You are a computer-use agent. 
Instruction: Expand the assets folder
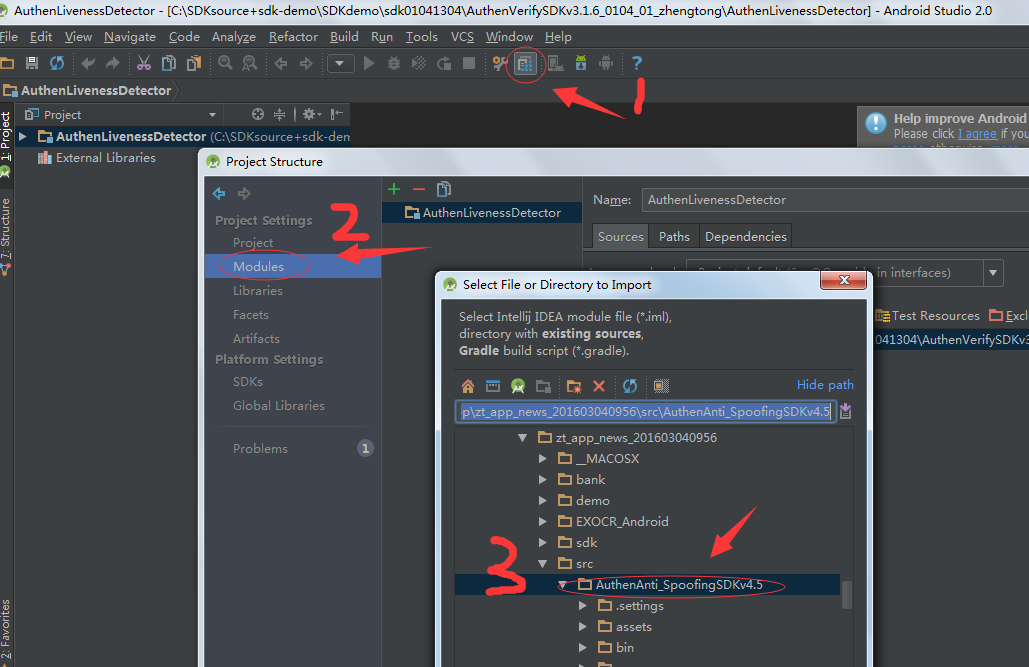[x=584, y=627]
